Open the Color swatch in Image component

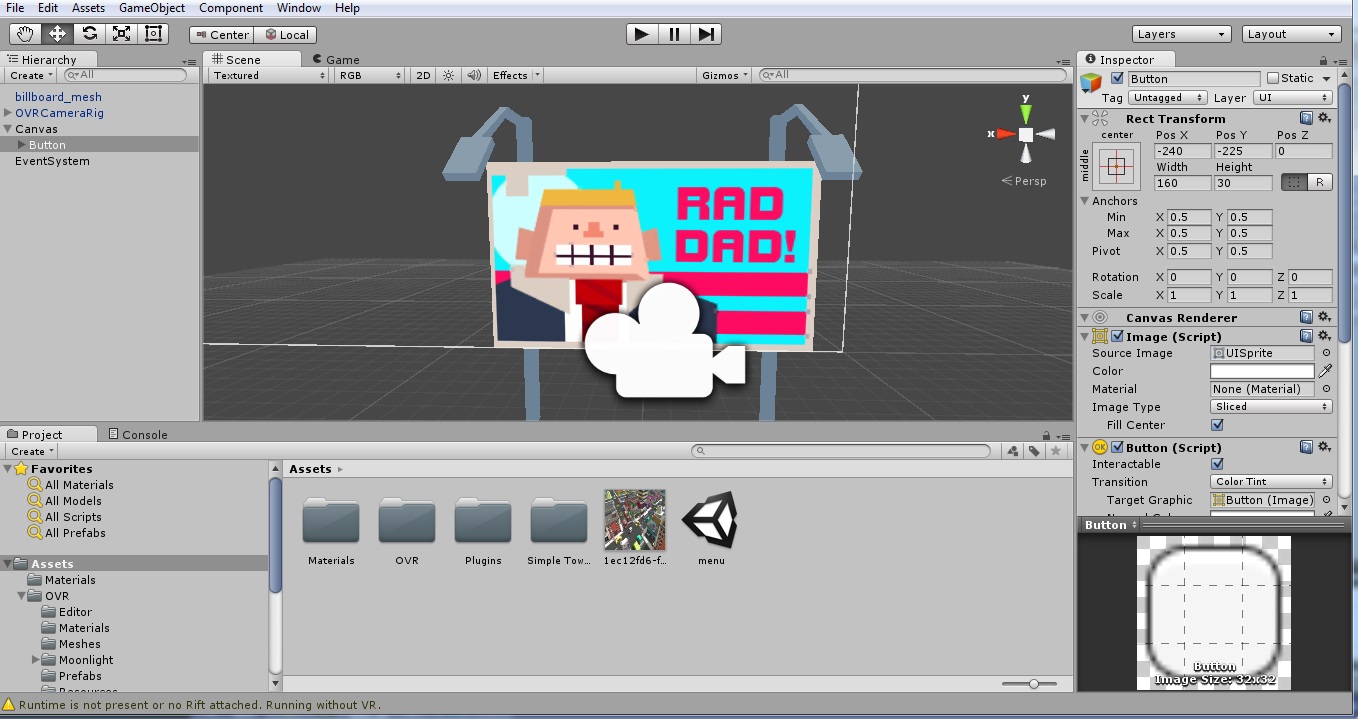1261,371
